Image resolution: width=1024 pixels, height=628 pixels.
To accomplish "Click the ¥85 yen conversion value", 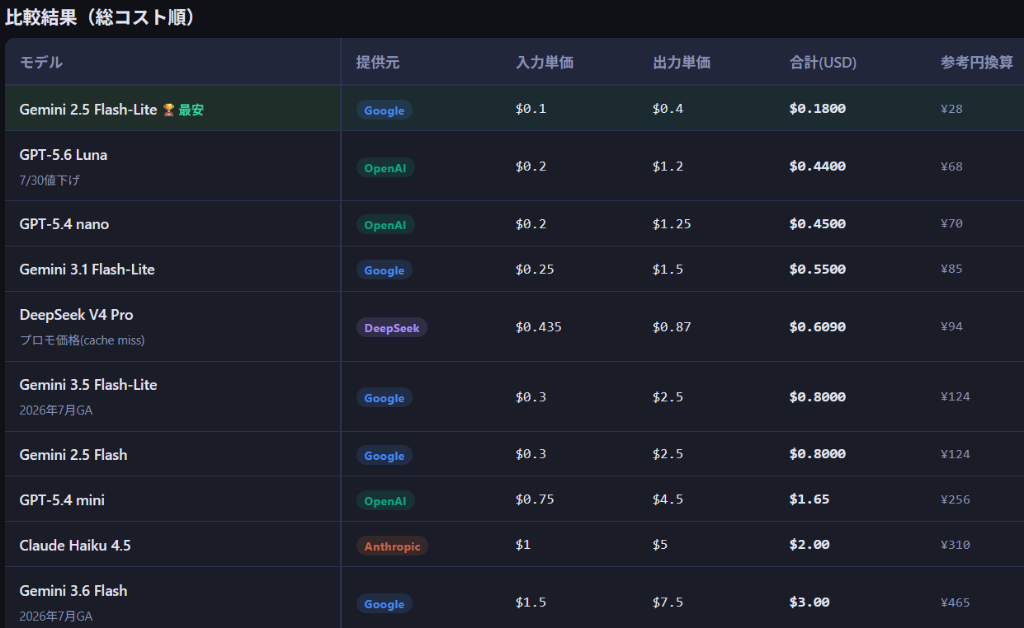I will coord(952,268).
